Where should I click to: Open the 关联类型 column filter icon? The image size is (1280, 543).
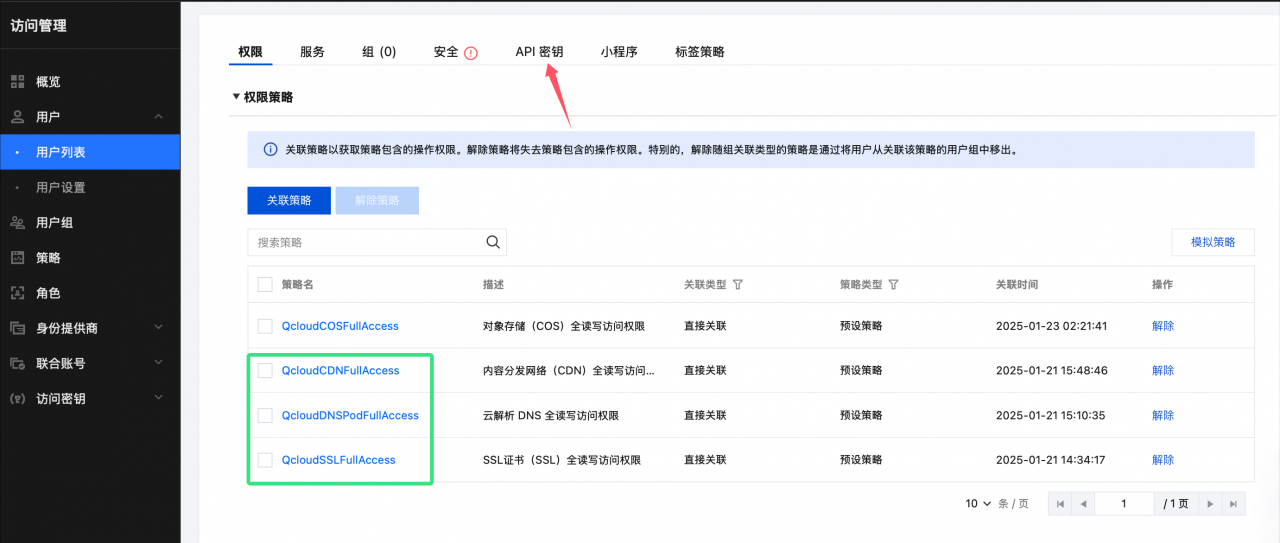[x=738, y=285]
